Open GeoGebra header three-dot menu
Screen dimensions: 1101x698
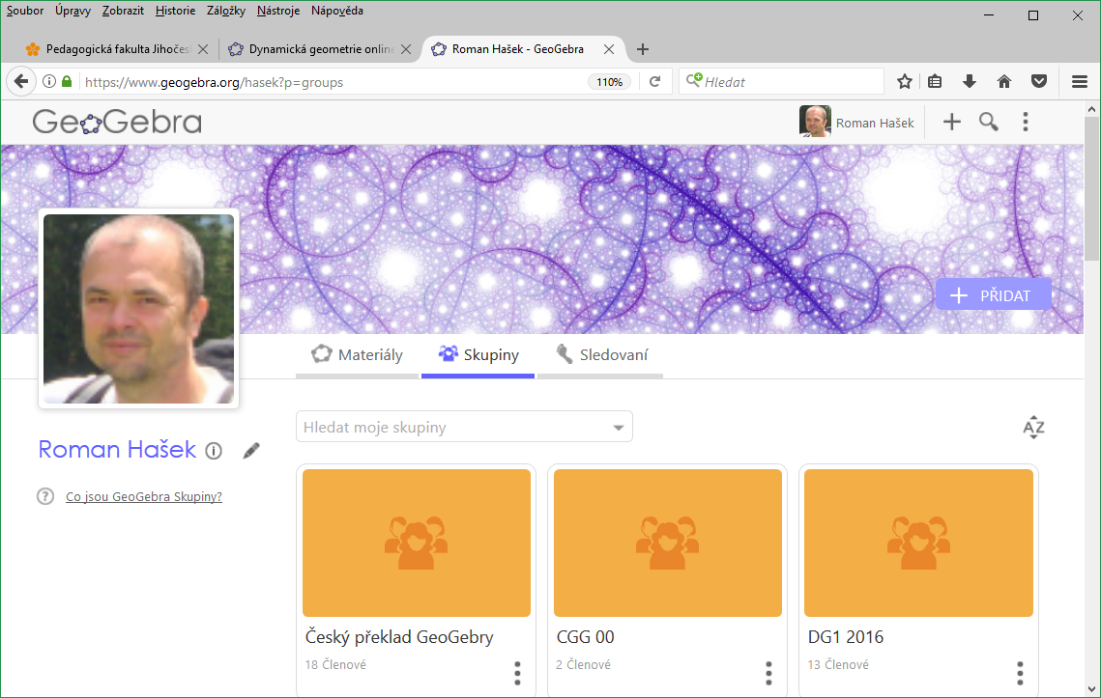point(1025,121)
